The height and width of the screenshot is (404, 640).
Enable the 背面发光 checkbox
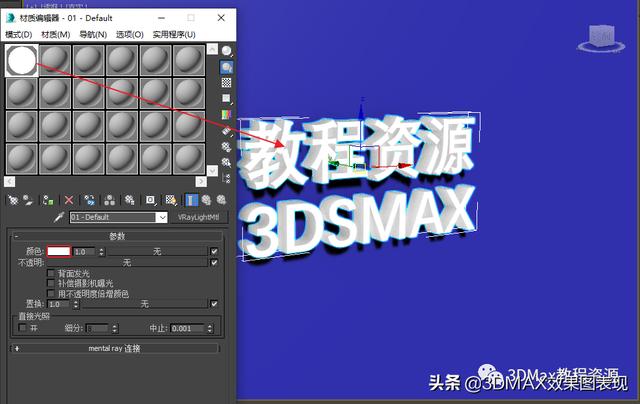(x=51, y=273)
